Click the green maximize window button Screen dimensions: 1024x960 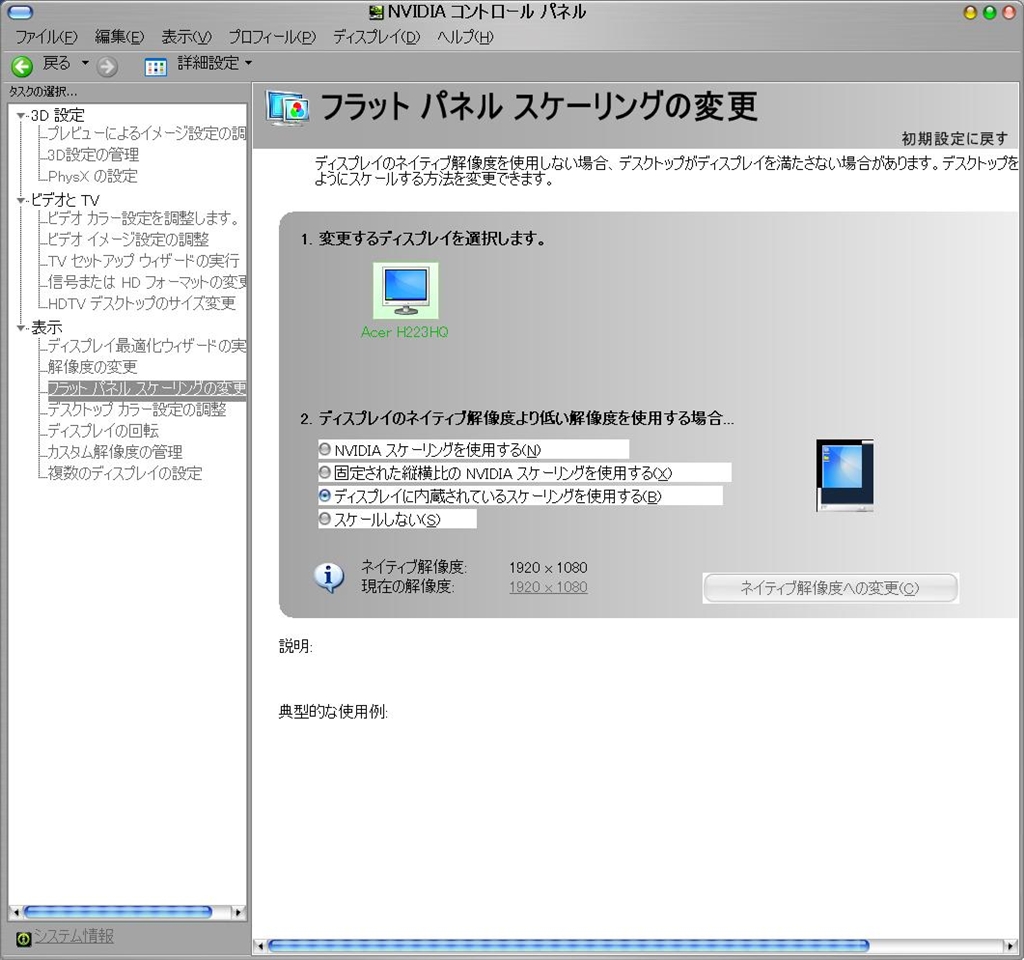click(989, 12)
